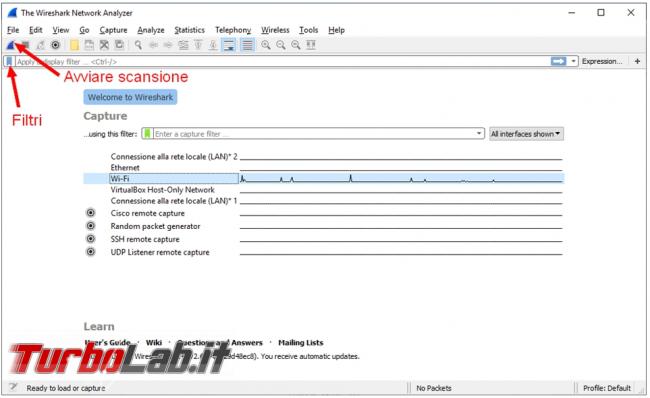This screenshot has width=650, height=398.
Task: Open the Statistics menu
Action: pos(189,30)
